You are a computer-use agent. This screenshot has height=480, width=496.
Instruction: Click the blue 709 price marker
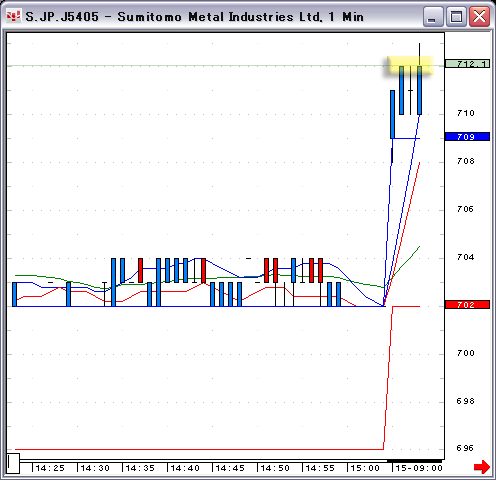pyautogui.click(x=467, y=137)
